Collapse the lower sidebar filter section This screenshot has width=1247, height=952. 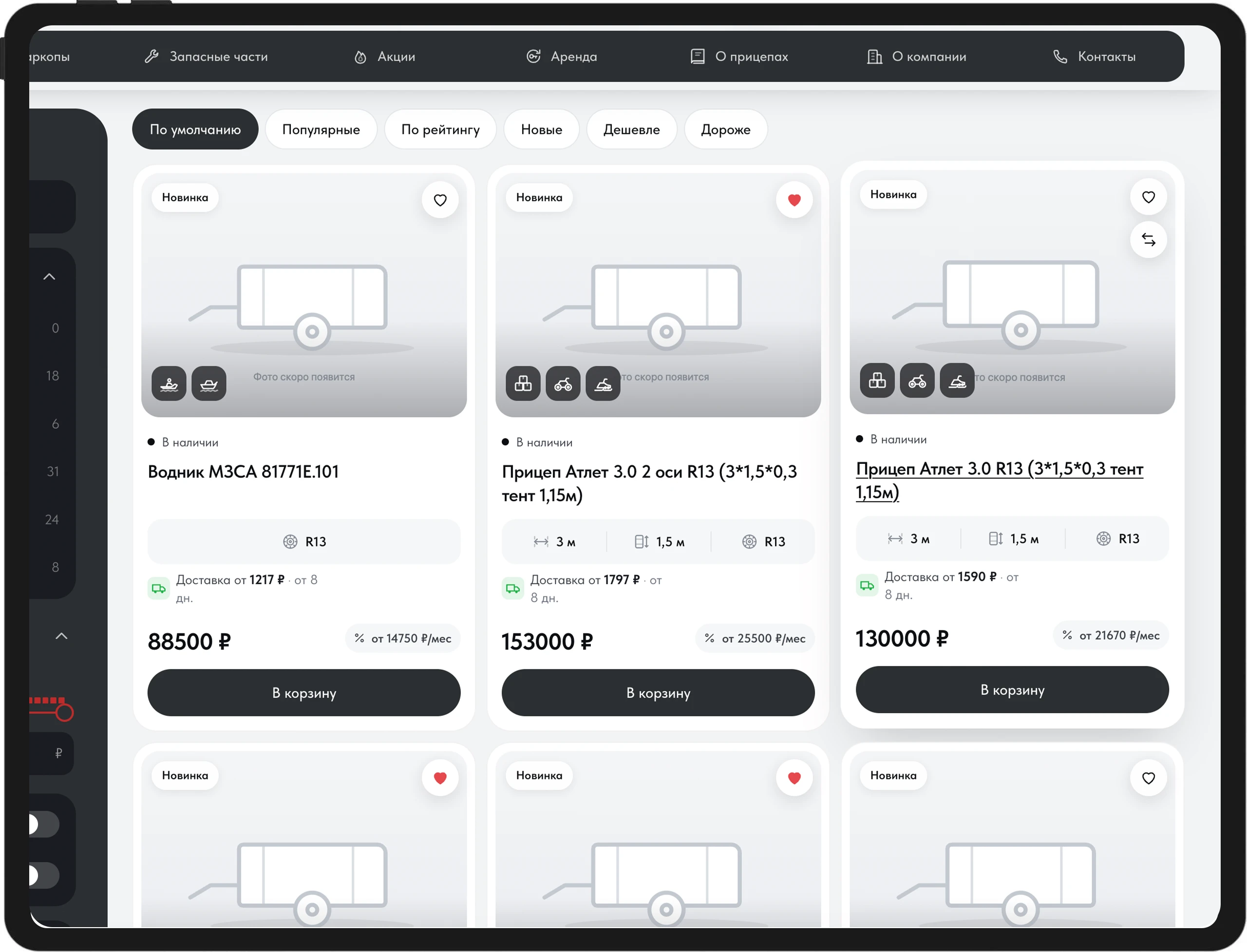(61, 636)
